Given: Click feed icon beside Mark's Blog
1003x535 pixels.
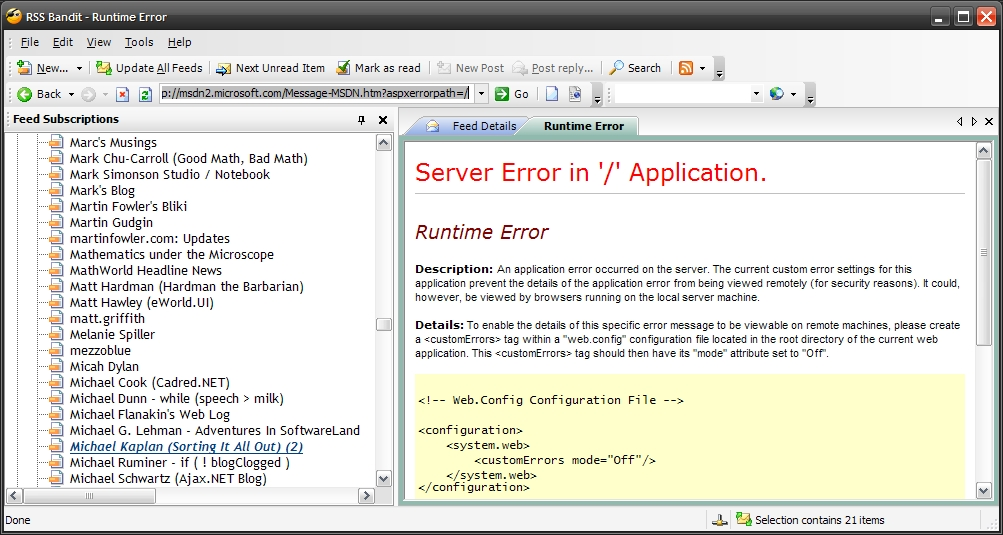Looking at the screenshot, I should point(58,191).
